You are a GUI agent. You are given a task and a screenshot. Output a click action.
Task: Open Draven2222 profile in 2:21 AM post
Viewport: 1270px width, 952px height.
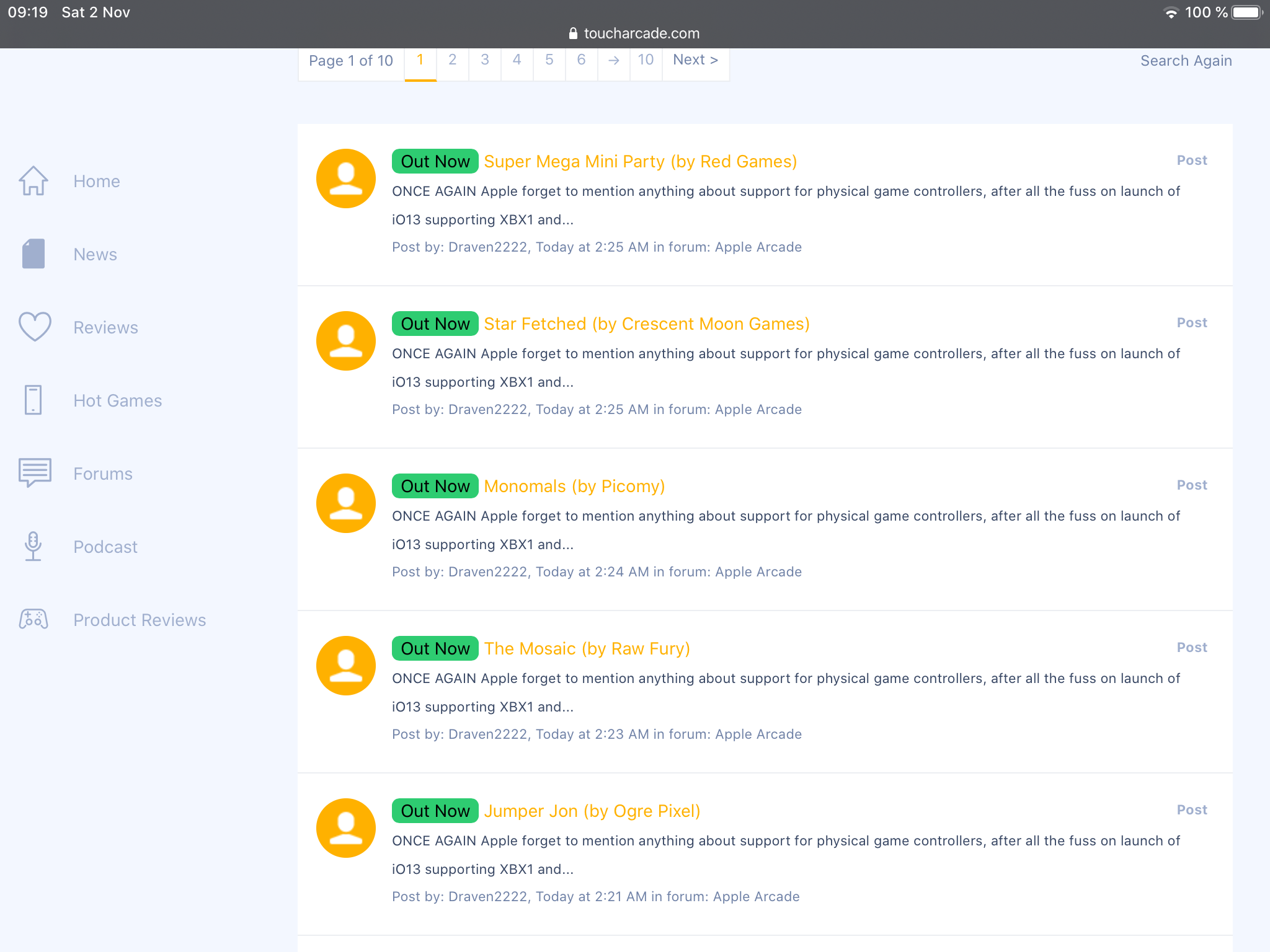click(x=487, y=896)
